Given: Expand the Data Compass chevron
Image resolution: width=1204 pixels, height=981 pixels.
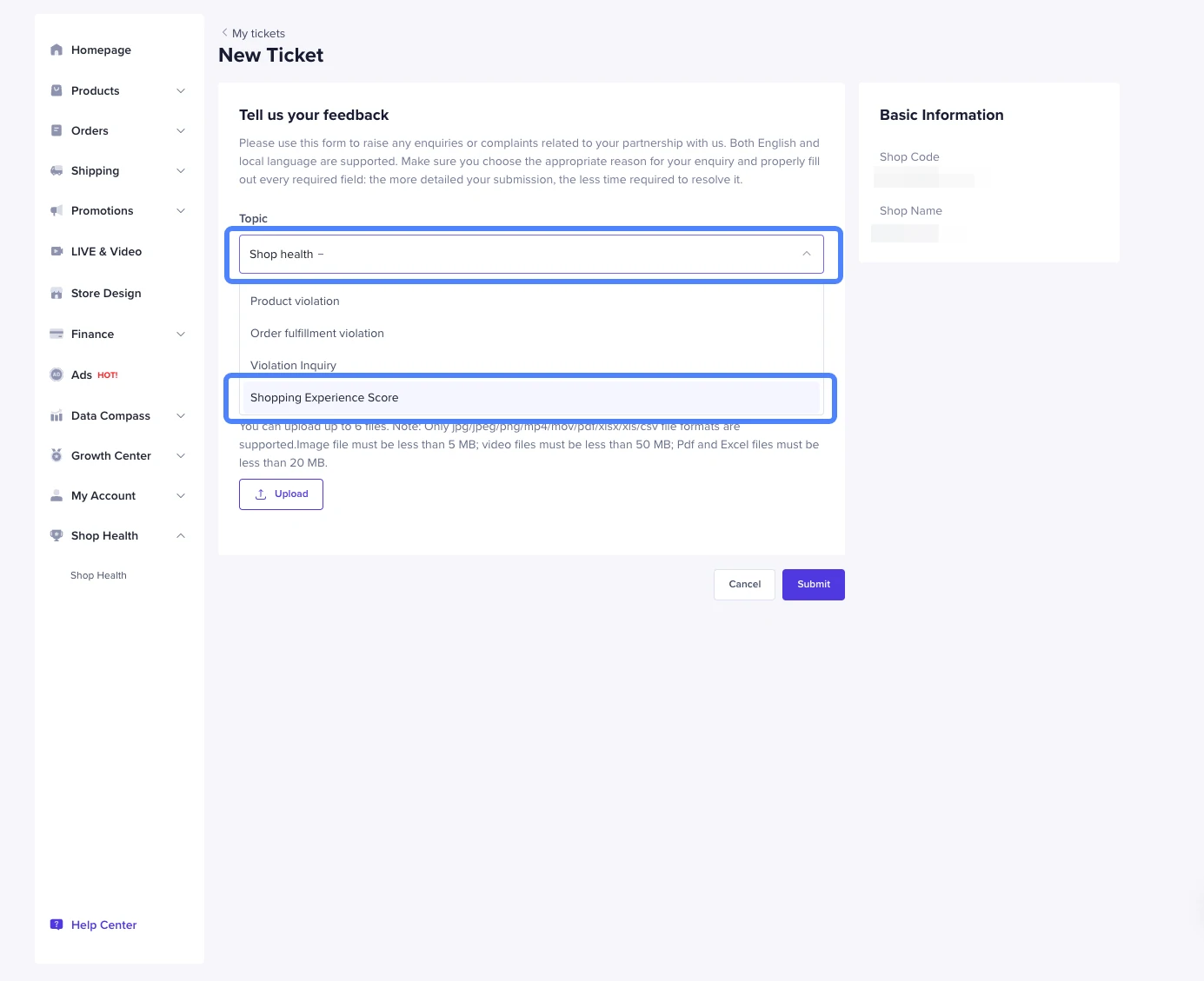Looking at the screenshot, I should pyautogui.click(x=181, y=416).
